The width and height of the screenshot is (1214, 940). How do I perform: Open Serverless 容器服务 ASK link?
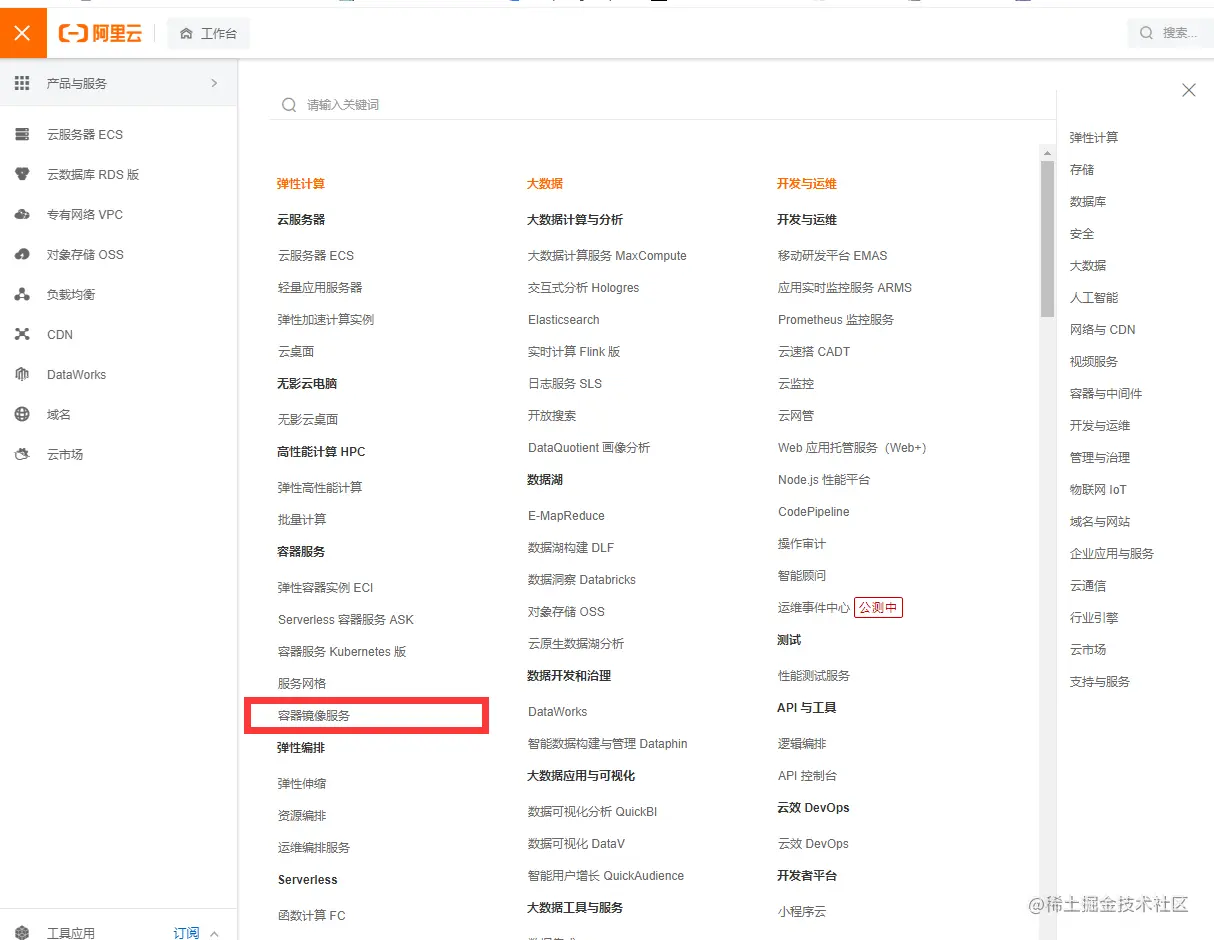346,619
